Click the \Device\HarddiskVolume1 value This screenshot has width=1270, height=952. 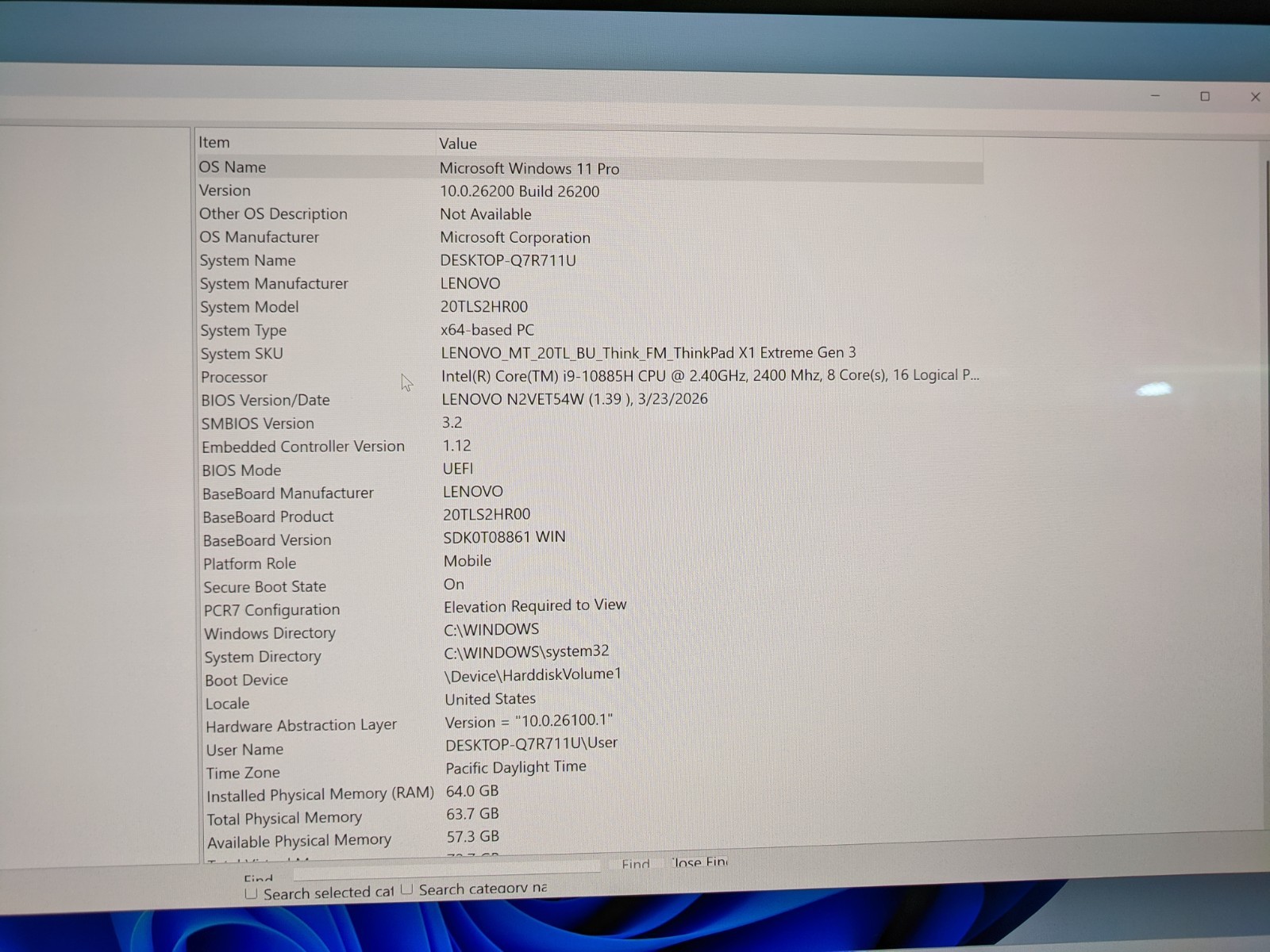tap(533, 674)
